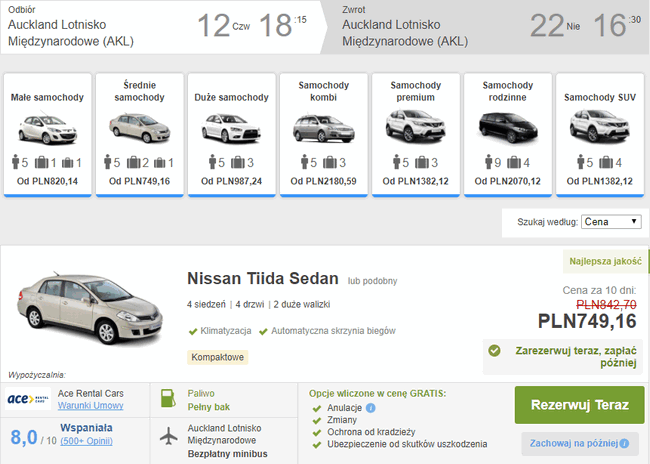The image size is (650, 464).
Task: Click the Ace Rental Cars logo
Action: pyautogui.click(x=28, y=399)
